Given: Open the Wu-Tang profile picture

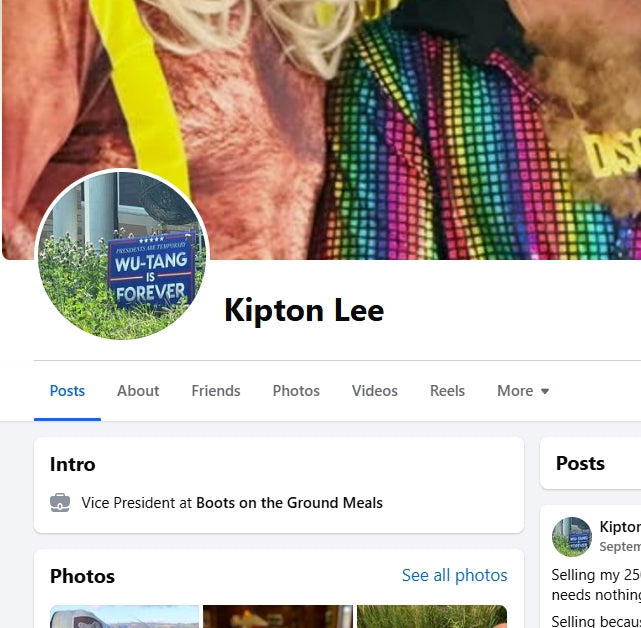Looking at the screenshot, I should (x=122, y=255).
